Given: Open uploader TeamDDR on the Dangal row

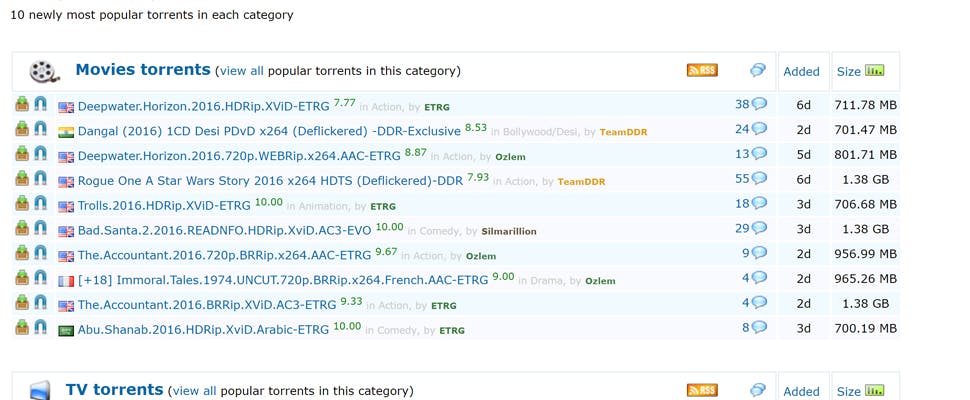Looking at the screenshot, I should (x=623, y=132).
